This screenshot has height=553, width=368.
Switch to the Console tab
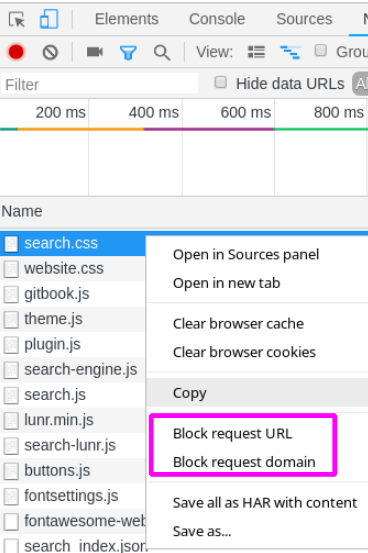(x=217, y=19)
